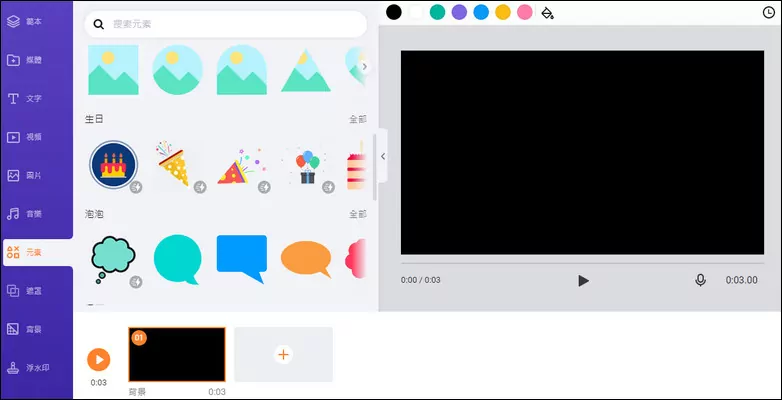The width and height of the screenshot is (782, 400).
Task: Add the orange oval speech bubble
Action: pos(306,259)
